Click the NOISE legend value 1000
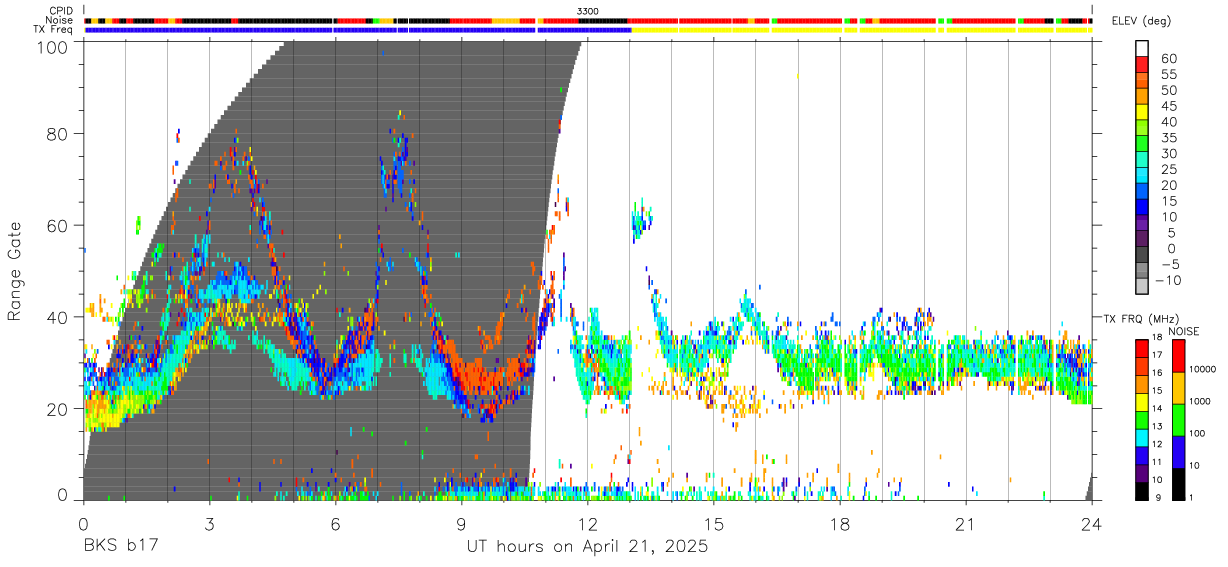This screenshot has width=1228, height=567. pyautogui.click(x=1200, y=402)
